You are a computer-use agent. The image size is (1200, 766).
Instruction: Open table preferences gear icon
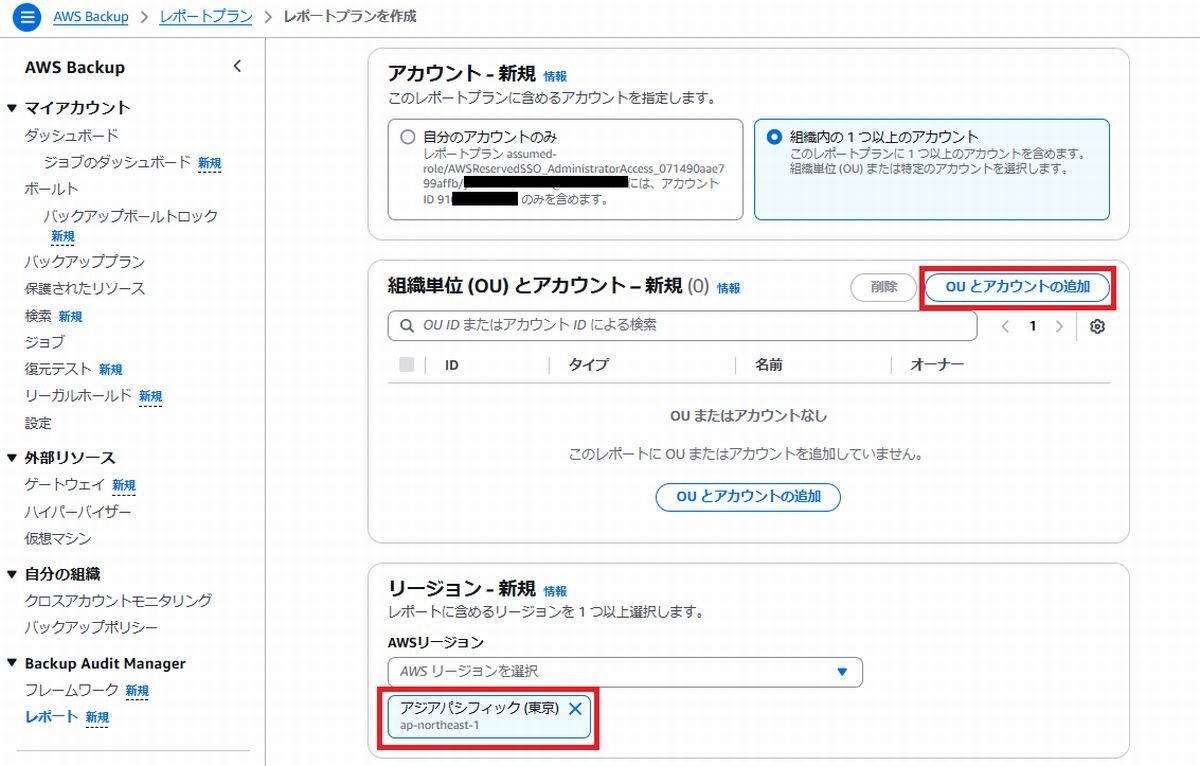point(1097,326)
